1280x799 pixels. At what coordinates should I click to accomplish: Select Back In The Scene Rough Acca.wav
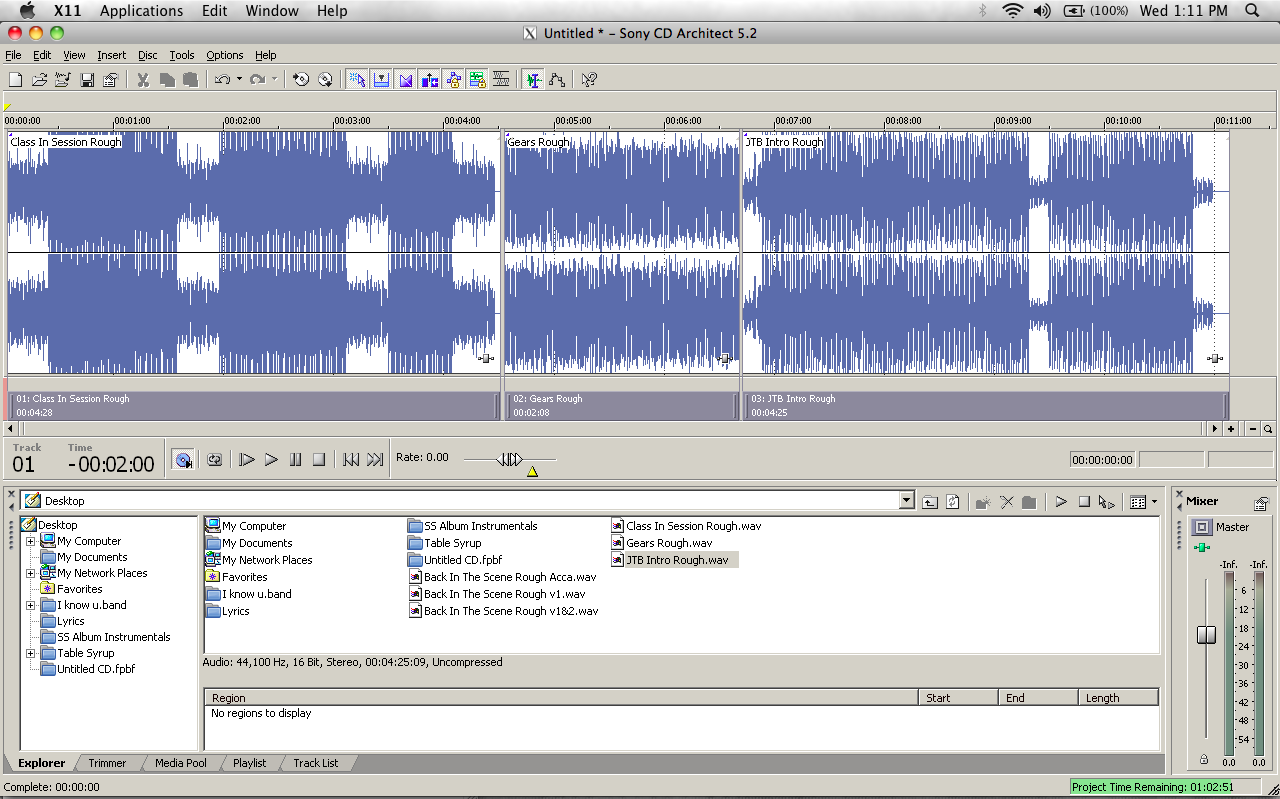pyautogui.click(x=503, y=577)
